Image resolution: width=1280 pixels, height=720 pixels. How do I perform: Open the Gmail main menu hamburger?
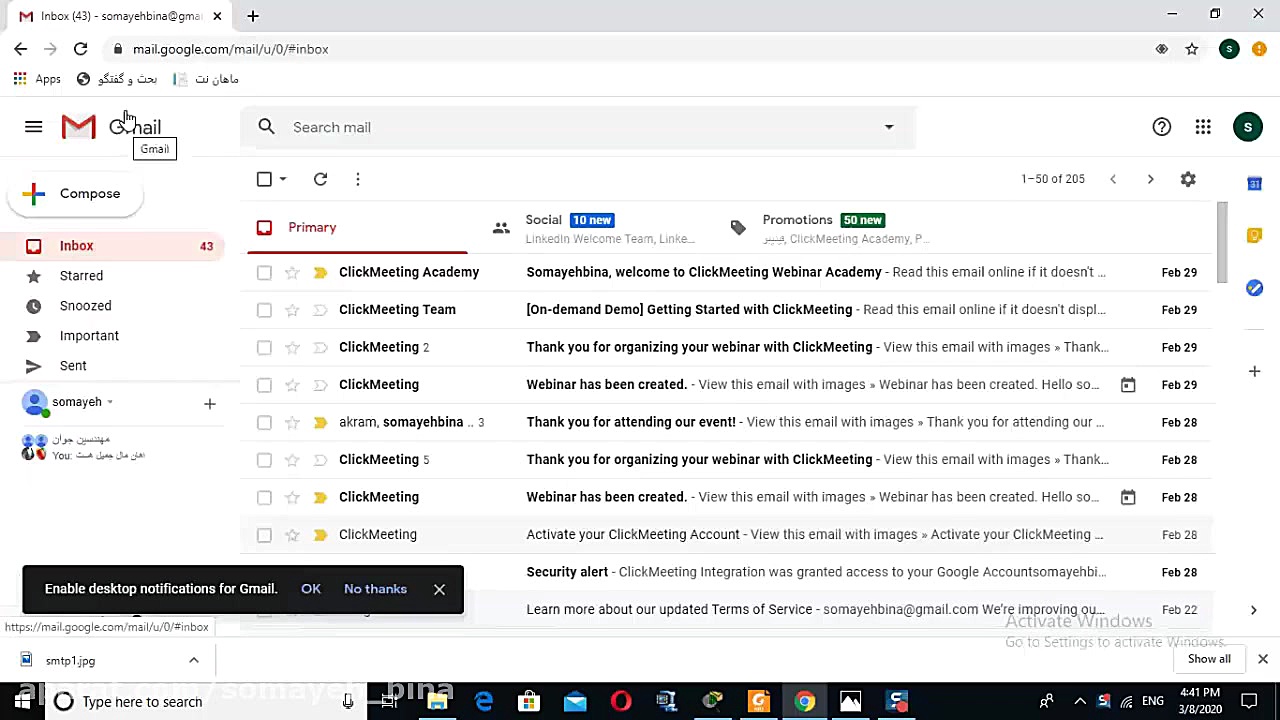coord(33,127)
